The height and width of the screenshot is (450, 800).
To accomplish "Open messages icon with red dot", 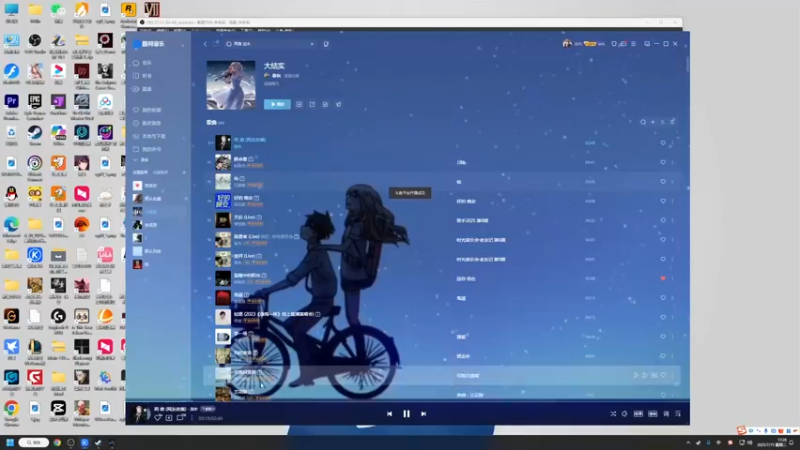I will coord(623,44).
